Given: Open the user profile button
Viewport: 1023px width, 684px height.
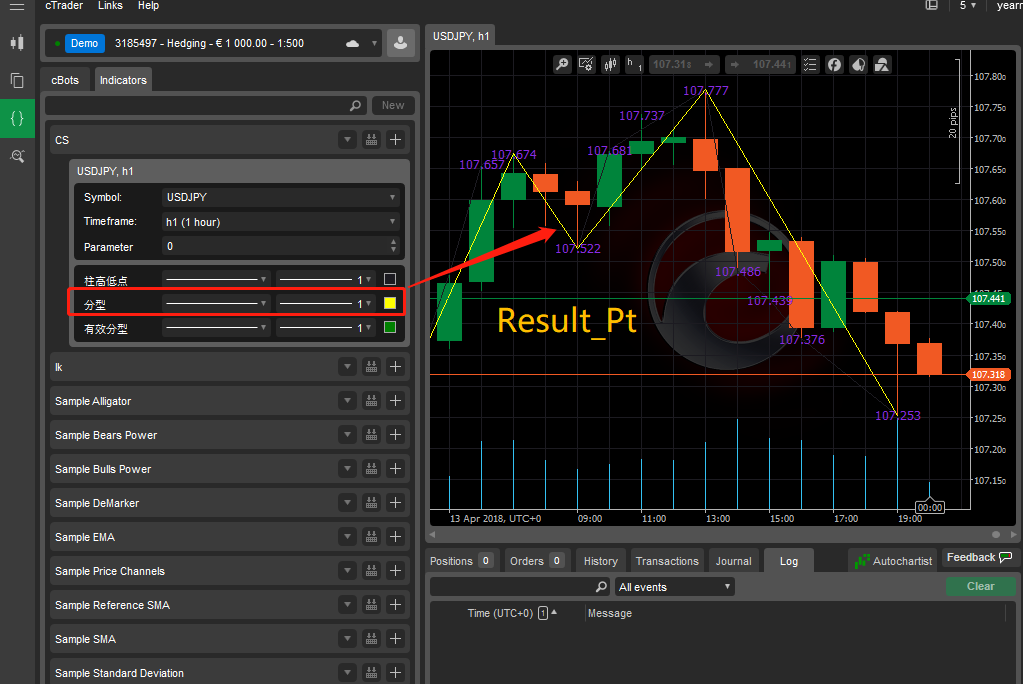Looking at the screenshot, I should [x=401, y=43].
